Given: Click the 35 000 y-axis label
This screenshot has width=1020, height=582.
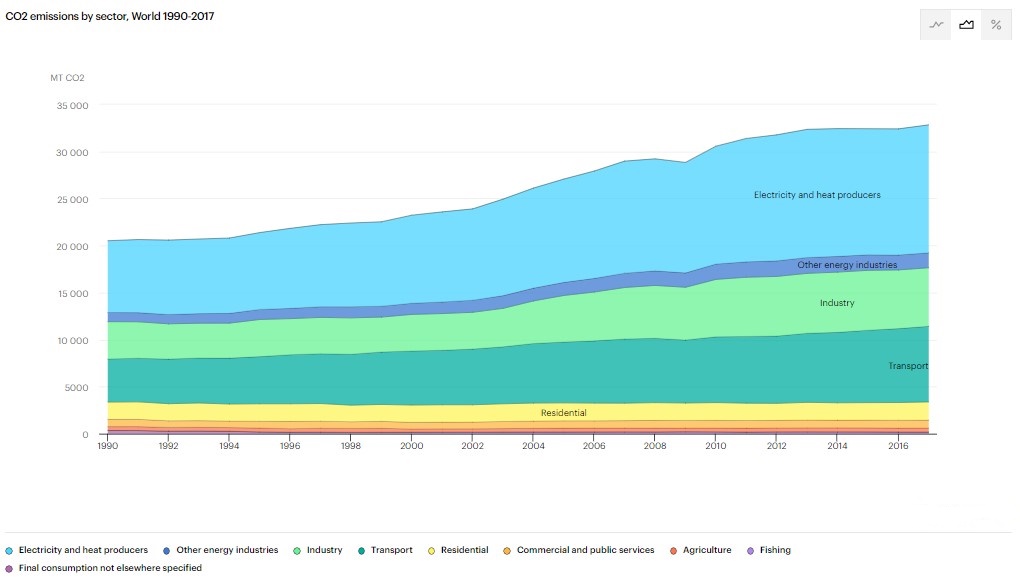Looking at the screenshot, I should 74,106.
